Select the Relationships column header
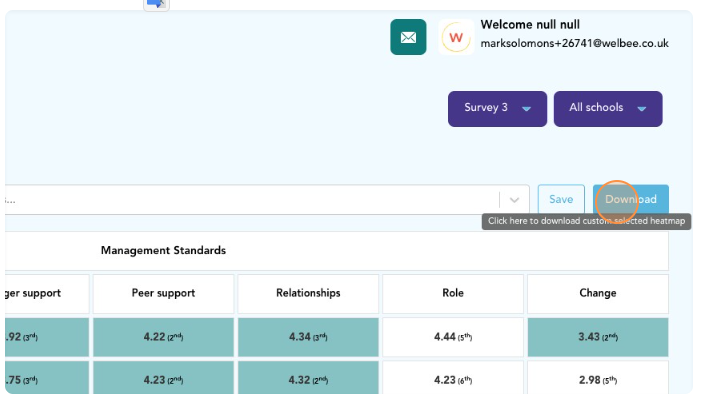The width and height of the screenshot is (701, 403). click(308, 293)
